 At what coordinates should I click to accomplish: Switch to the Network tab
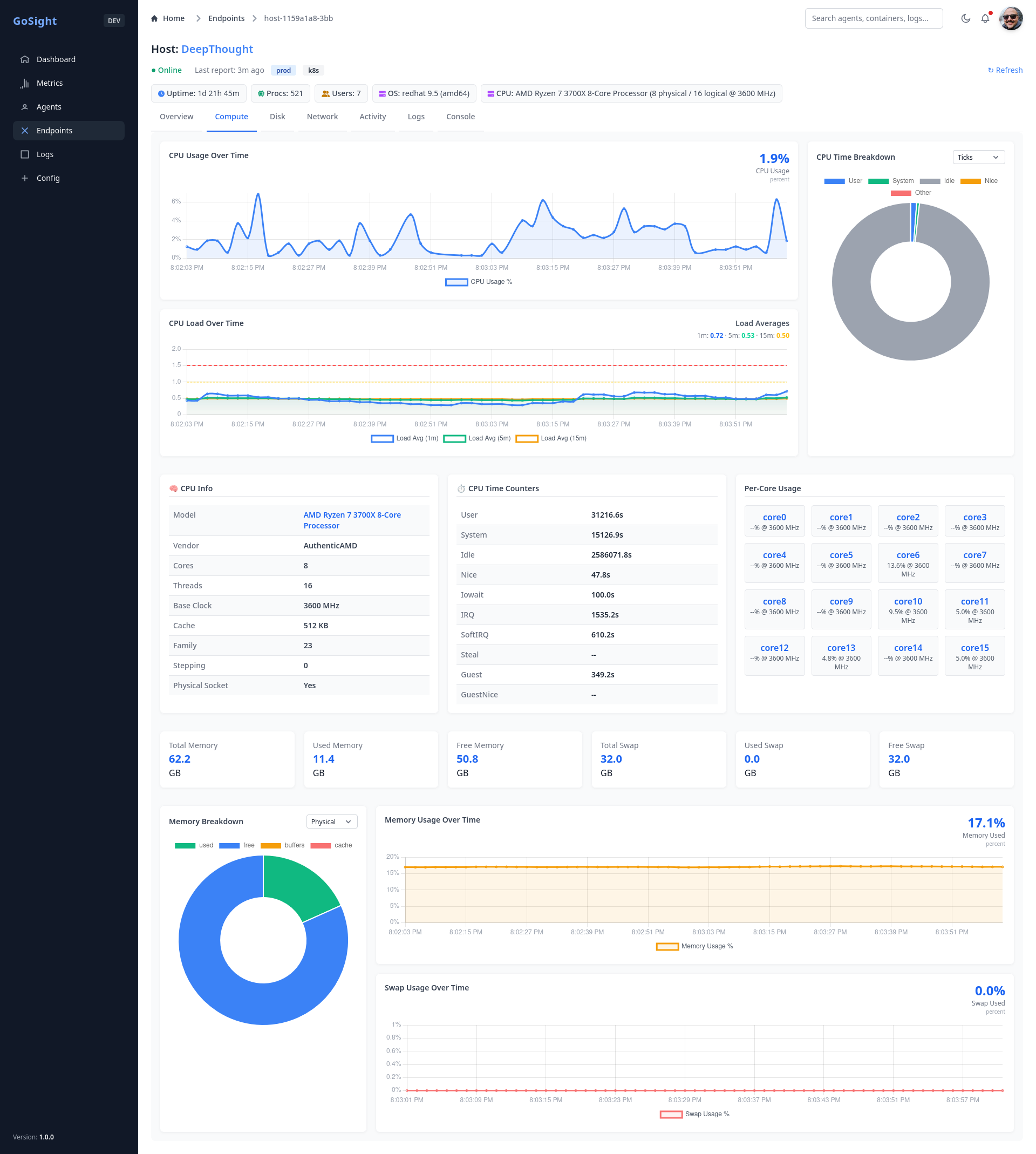[x=322, y=117]
